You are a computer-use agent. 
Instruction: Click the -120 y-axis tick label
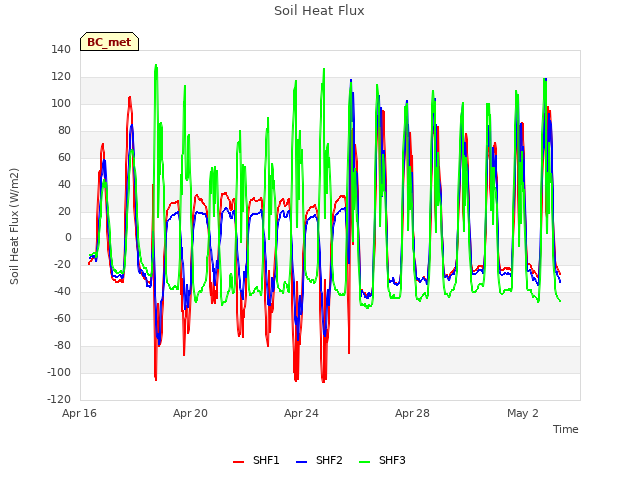point(59,400)
